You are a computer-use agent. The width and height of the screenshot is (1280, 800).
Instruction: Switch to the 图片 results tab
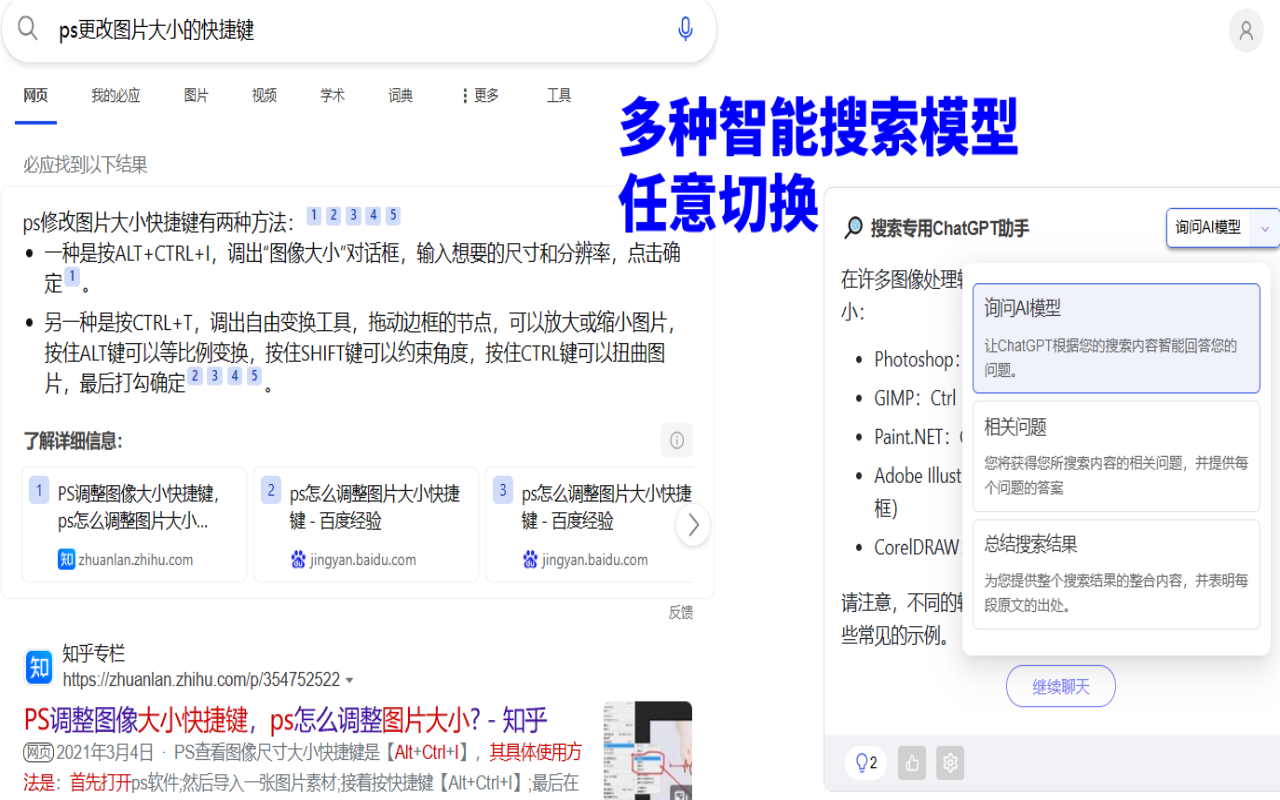[197, 96]
